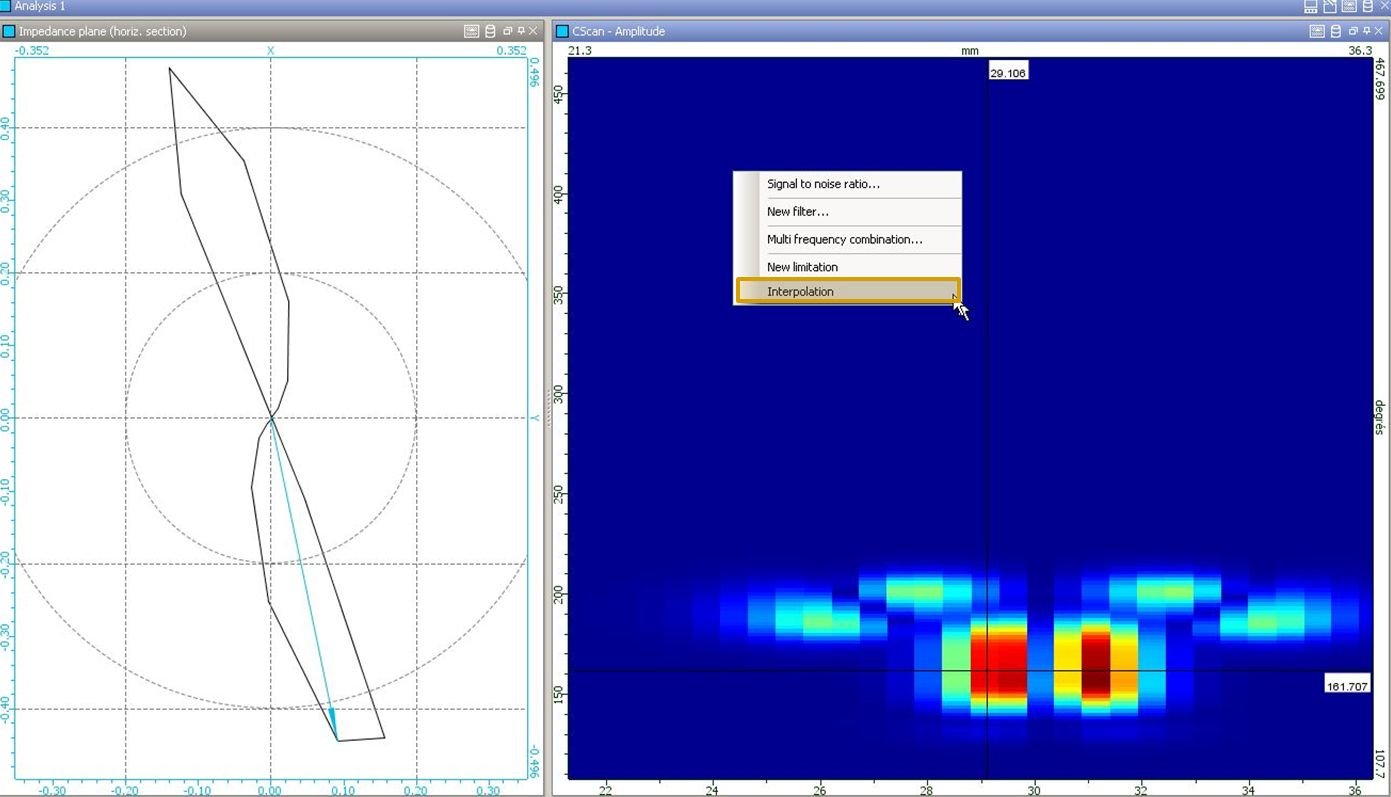Click the database icon in Impedance plane header
This screenshot has height=797, width=1391.
click(x=490, y=31)
